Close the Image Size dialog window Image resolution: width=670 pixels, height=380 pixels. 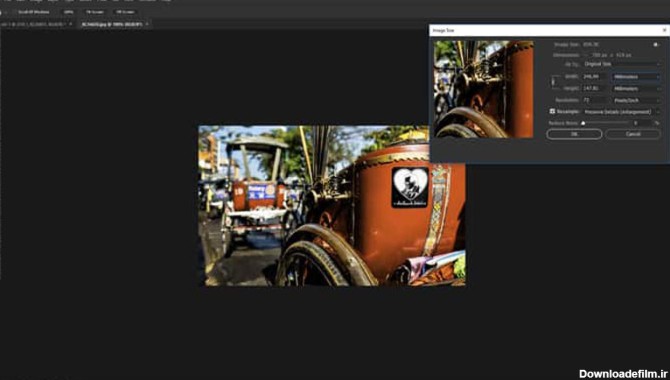pyautogui.click(x=664, y=30)
